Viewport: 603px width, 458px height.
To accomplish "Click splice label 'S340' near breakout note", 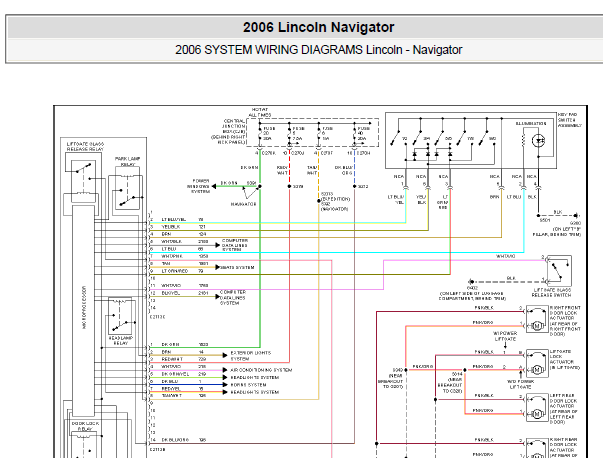I will pos(398,370).
